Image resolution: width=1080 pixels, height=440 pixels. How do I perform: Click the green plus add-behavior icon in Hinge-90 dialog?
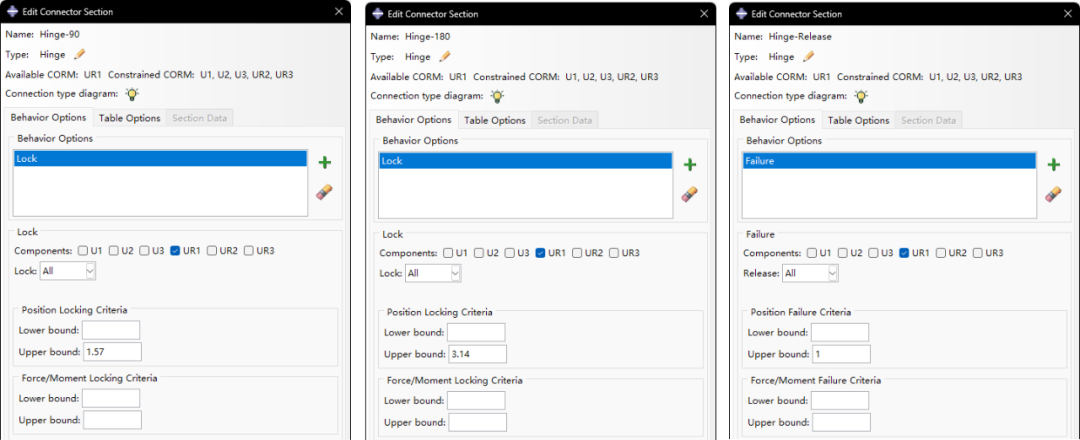pos(324,162)
